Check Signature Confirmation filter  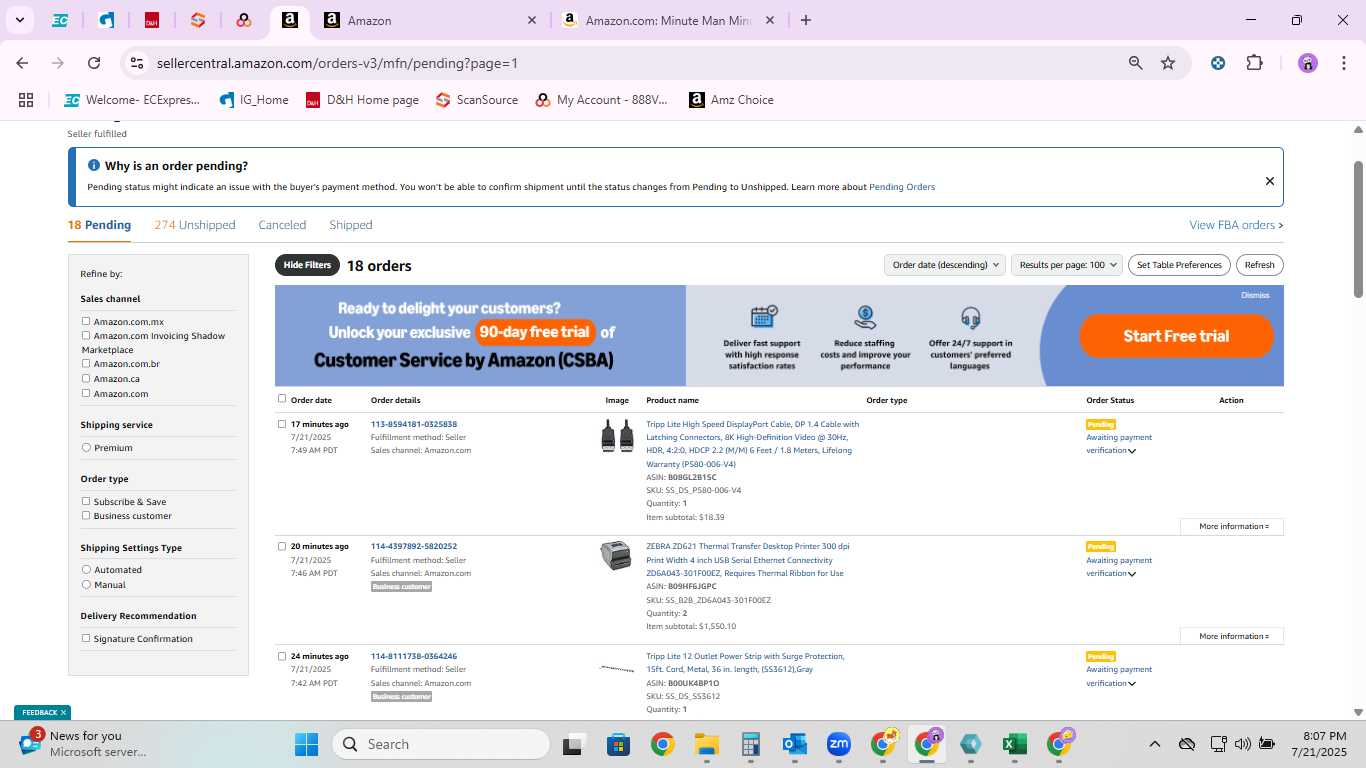pyautogui.click(x=86, y=638)
